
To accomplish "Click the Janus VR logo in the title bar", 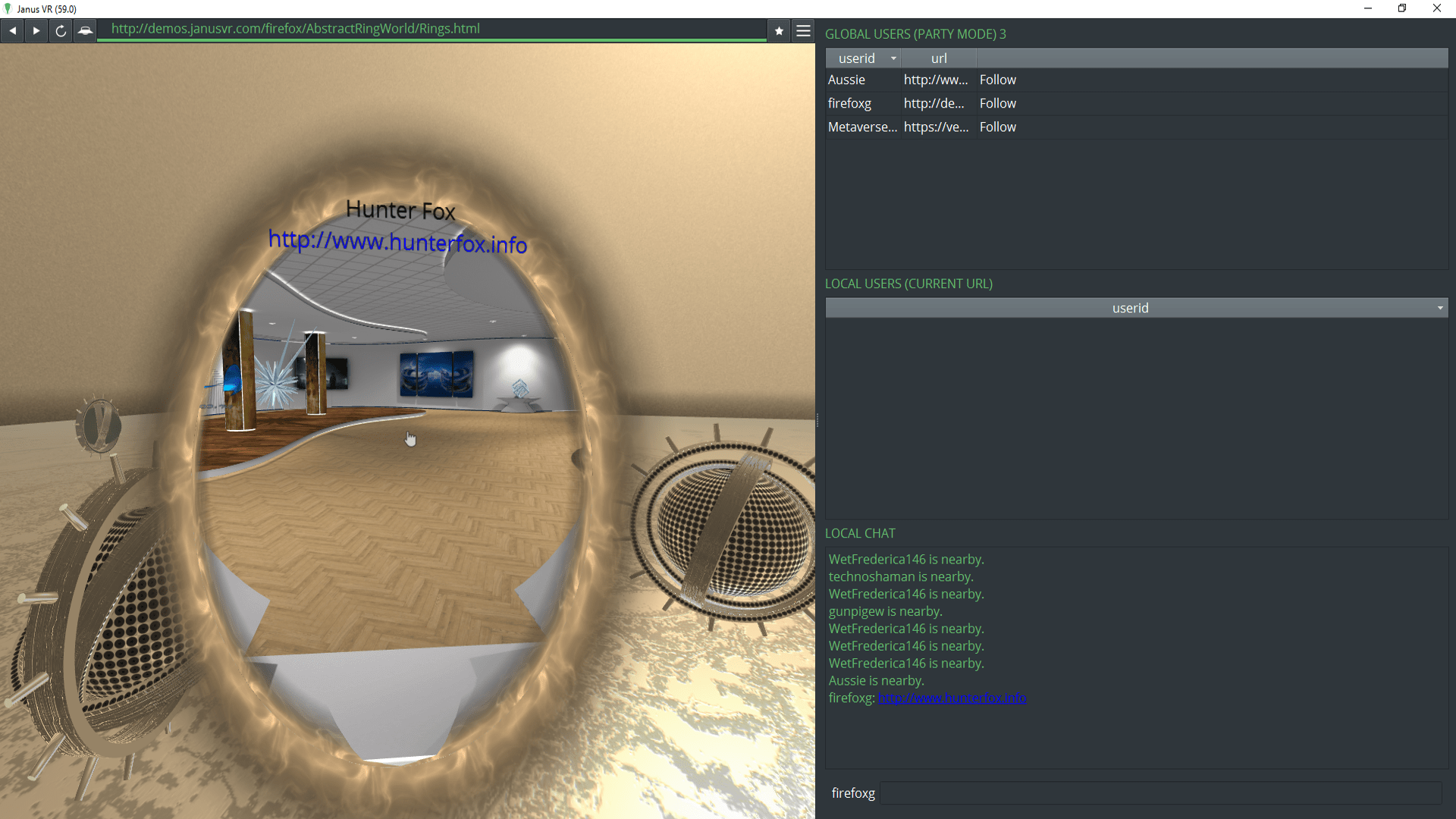I will (8, 8).
